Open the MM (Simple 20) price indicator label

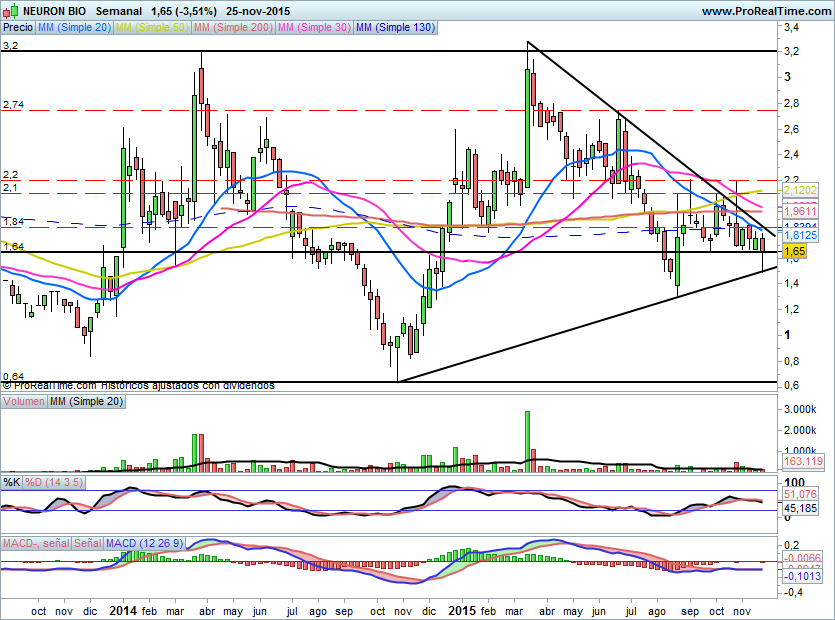[x=75, y=27]
